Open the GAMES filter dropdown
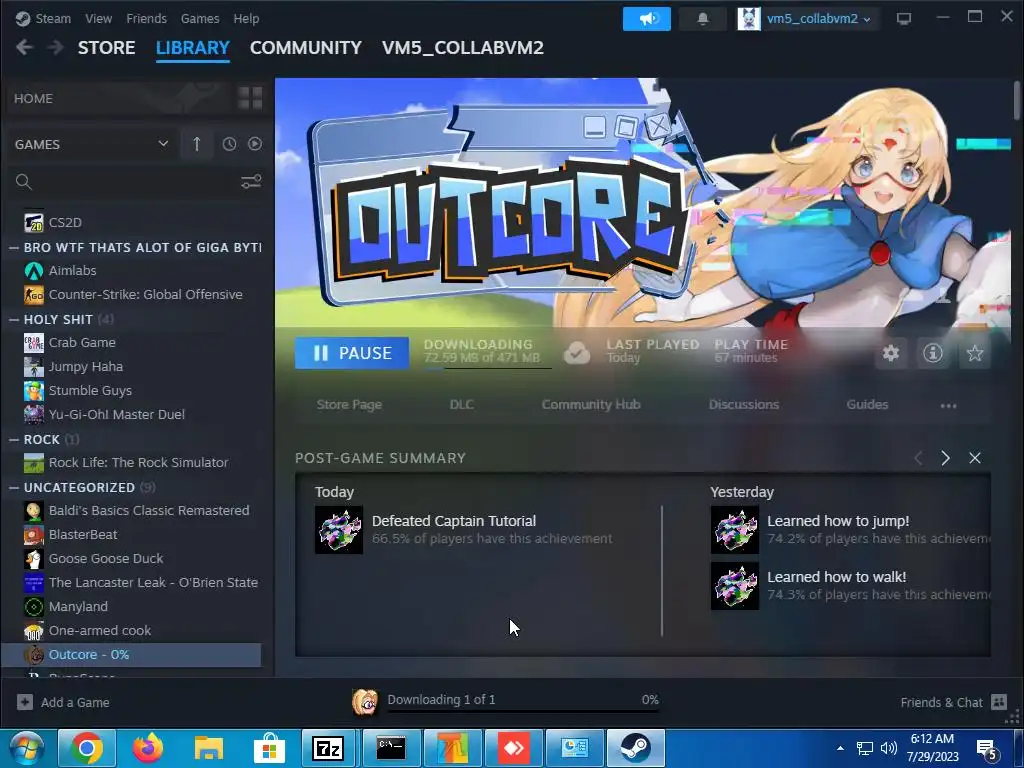 coord(91,144)
